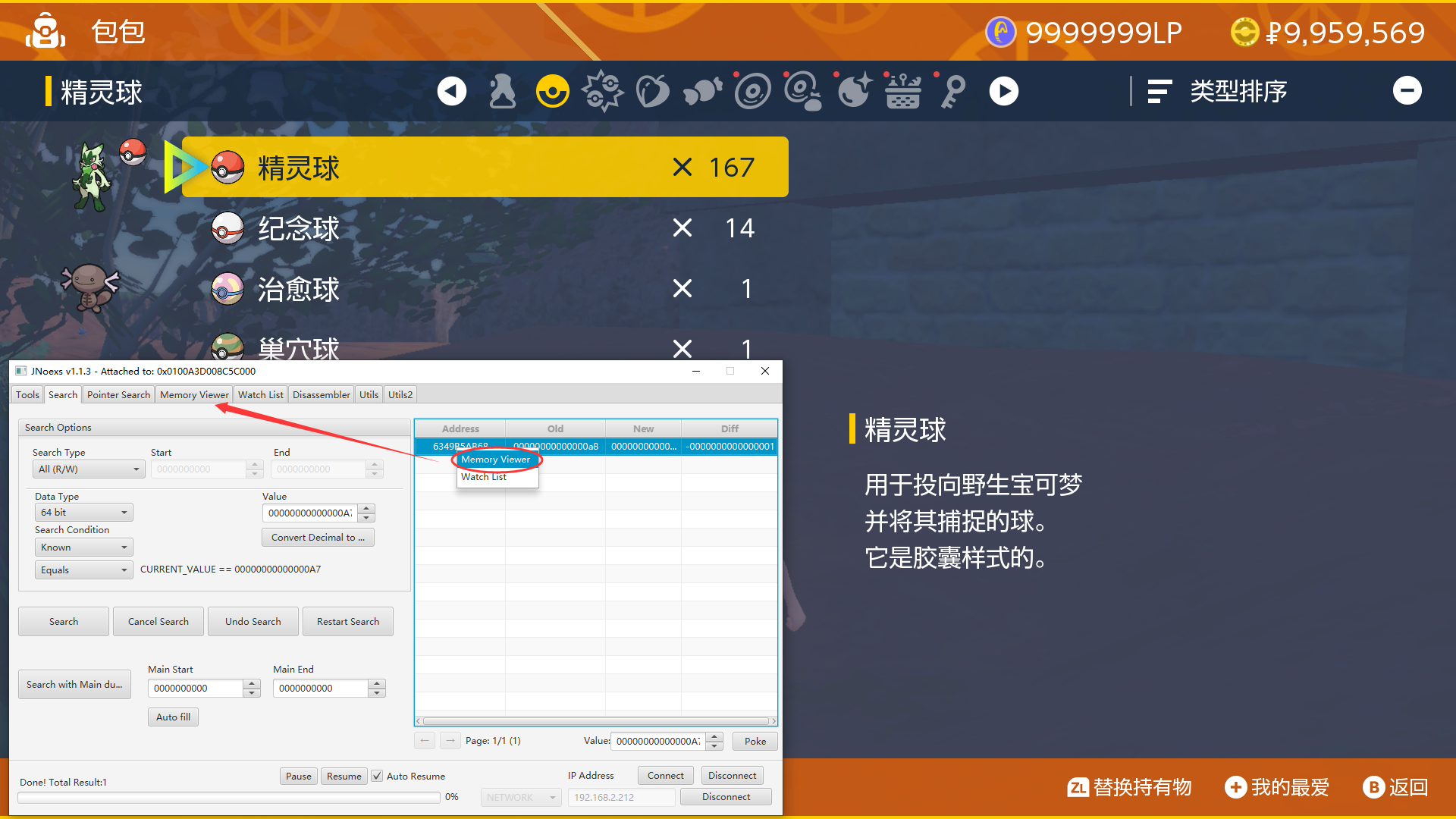Click the plus 我的最爱 favorite icon
Image resolution: width=1456 pixels, height=819 pixels.
point(1236,787)
